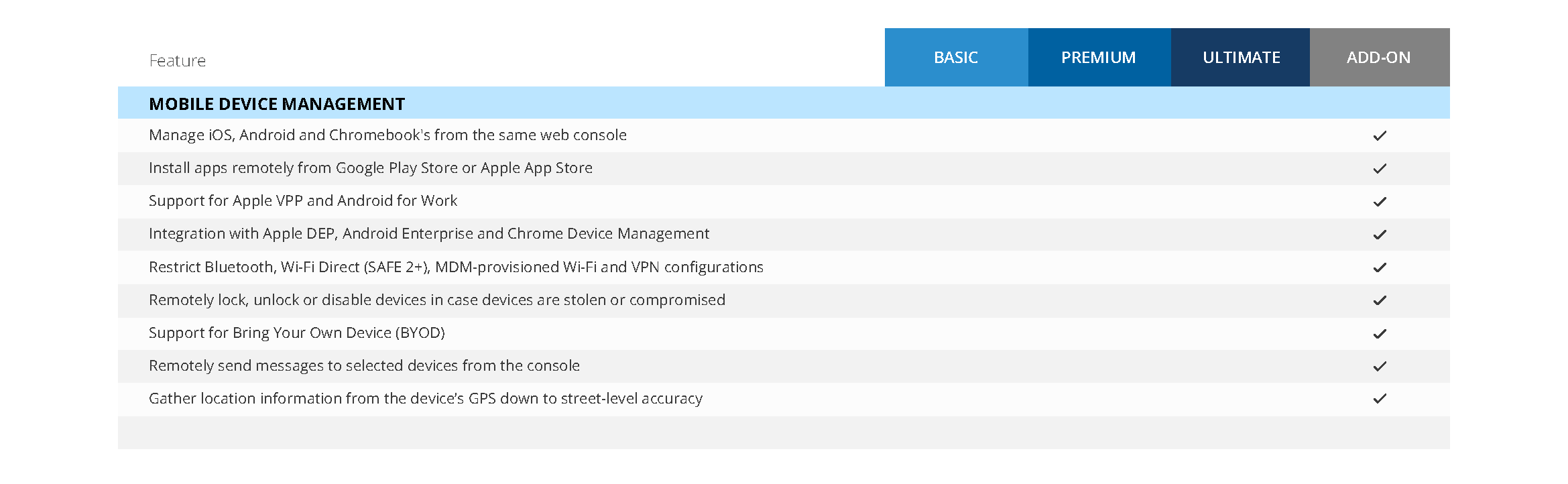Click checkmark for Apple VPP support row
This screenshot has height=484, width=1568.
pos(1380,202)
